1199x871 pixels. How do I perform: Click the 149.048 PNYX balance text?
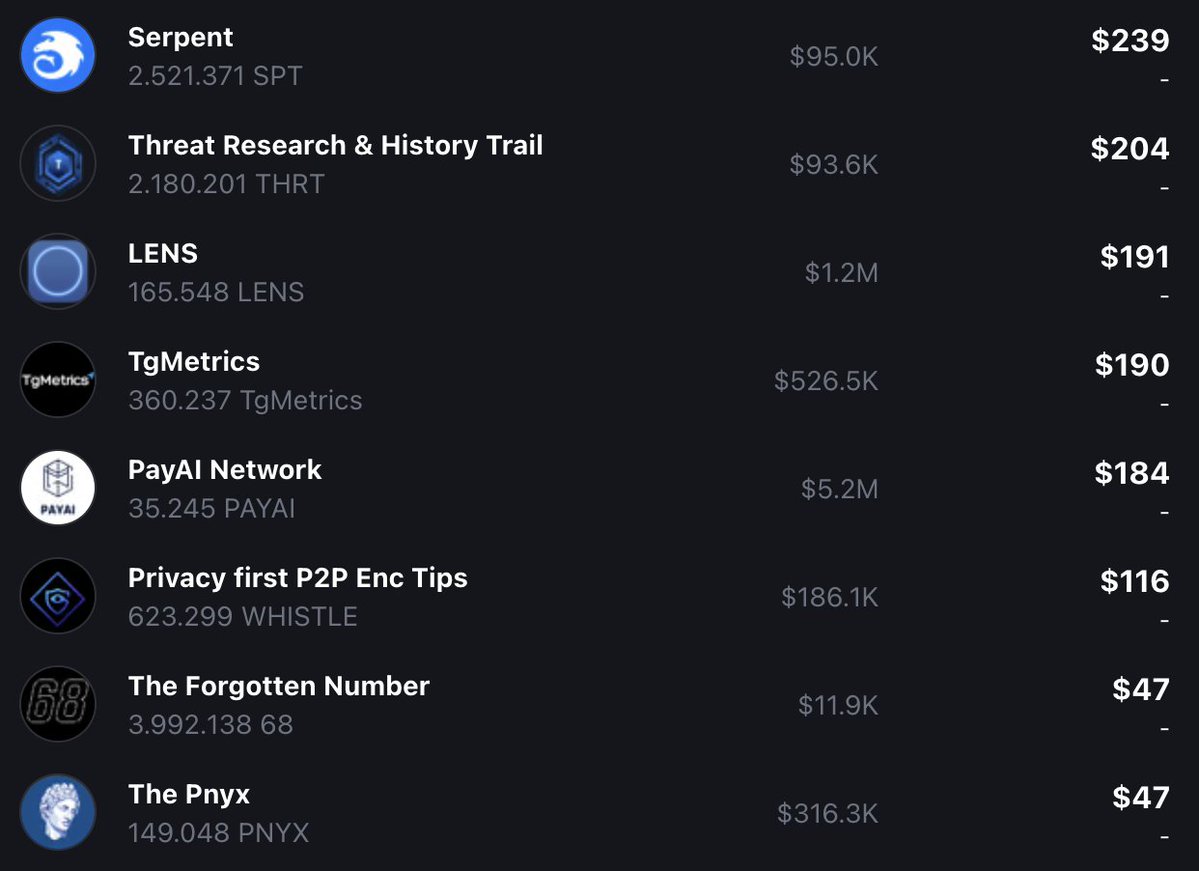pos(218,832)
